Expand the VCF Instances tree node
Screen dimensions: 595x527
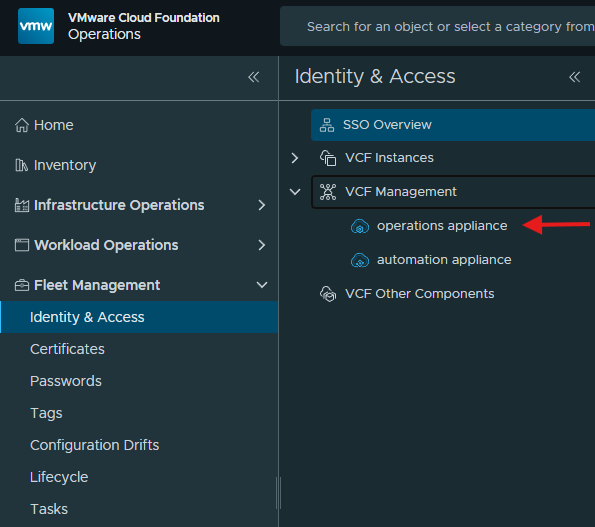(x=295, y=158)
